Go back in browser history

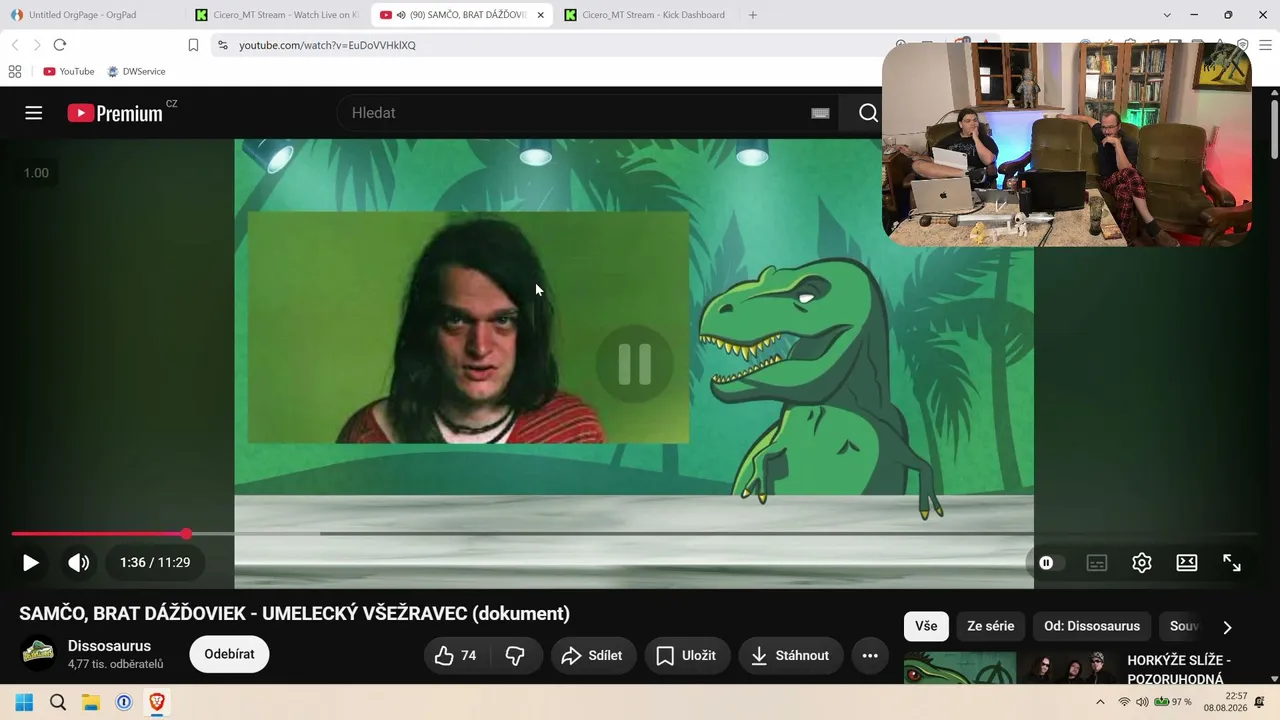point(15,45)
